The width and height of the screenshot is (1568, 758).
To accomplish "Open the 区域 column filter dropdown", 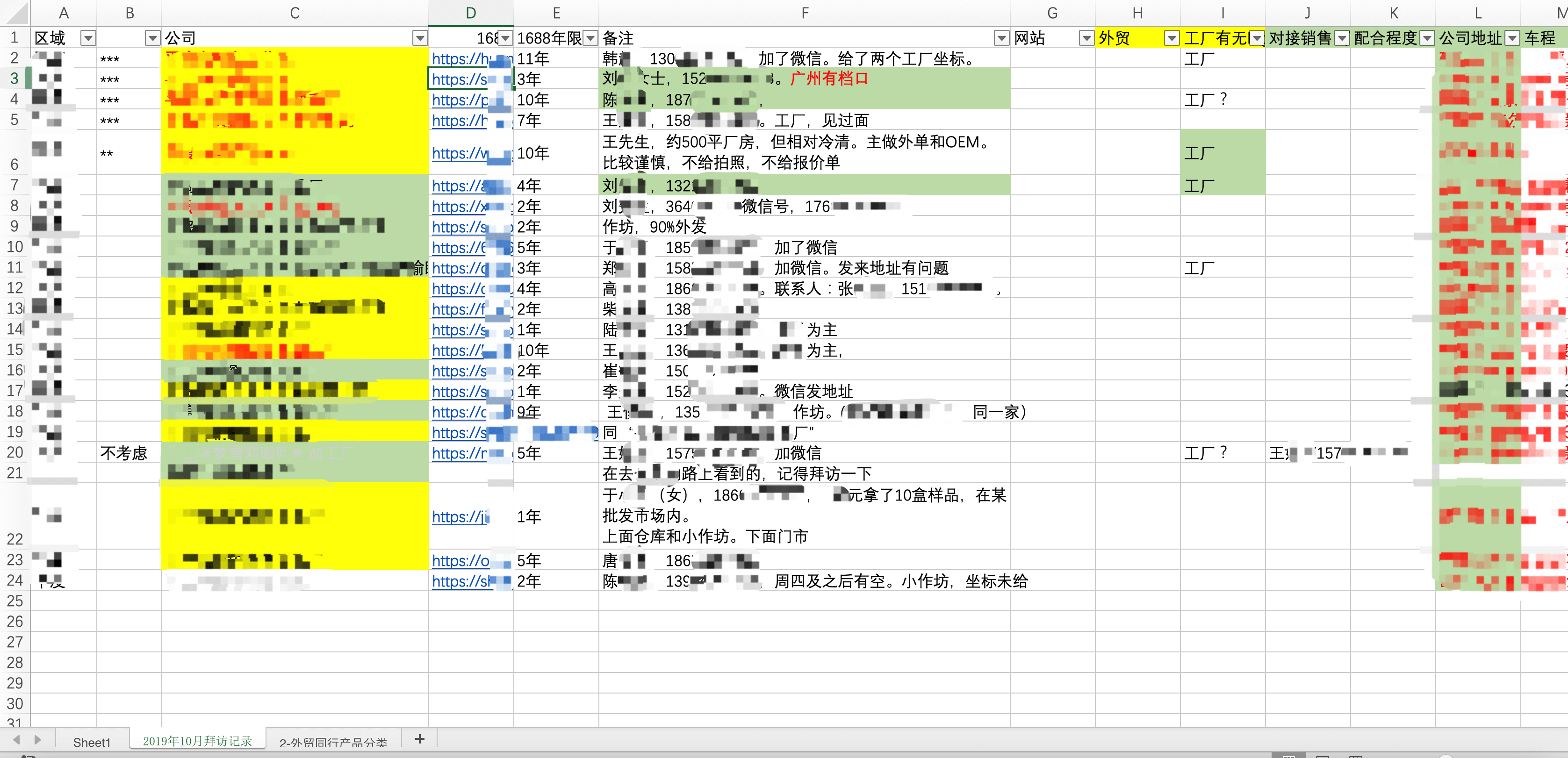I will (88, 38).
